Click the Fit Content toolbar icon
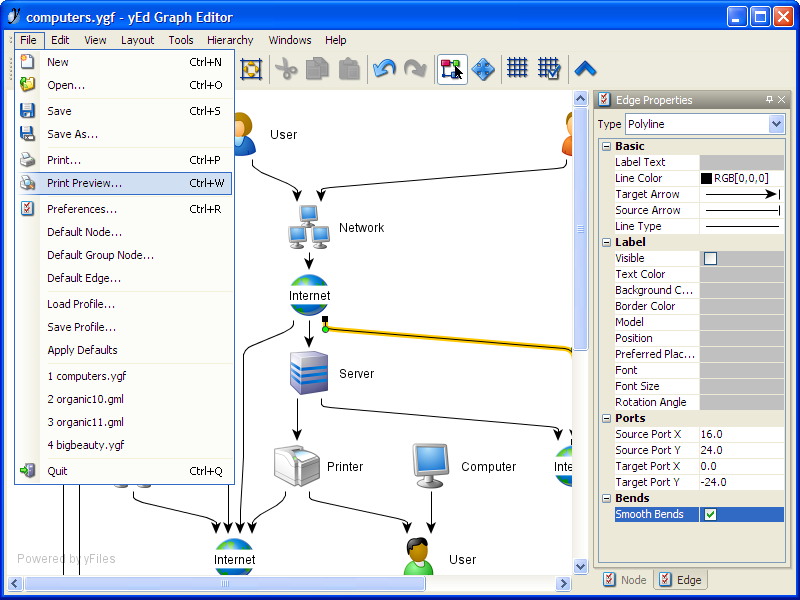 251,69
